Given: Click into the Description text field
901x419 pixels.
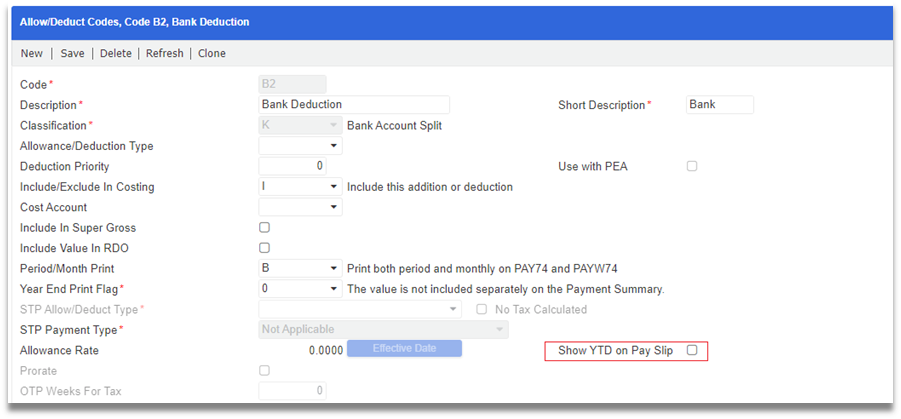Looking at the screenshot, I should coord(354,105).
